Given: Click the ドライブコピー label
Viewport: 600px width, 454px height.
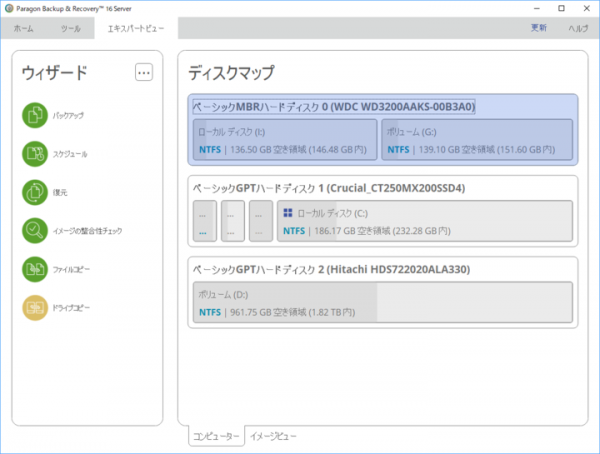Looking at the screenshot, I should pyautogui.click(x=71, y=308).
